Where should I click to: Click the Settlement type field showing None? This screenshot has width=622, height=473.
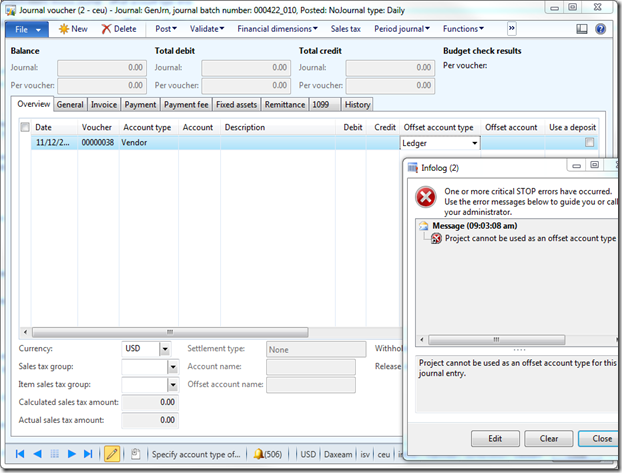pyautogui.click(x=316, y=350)
